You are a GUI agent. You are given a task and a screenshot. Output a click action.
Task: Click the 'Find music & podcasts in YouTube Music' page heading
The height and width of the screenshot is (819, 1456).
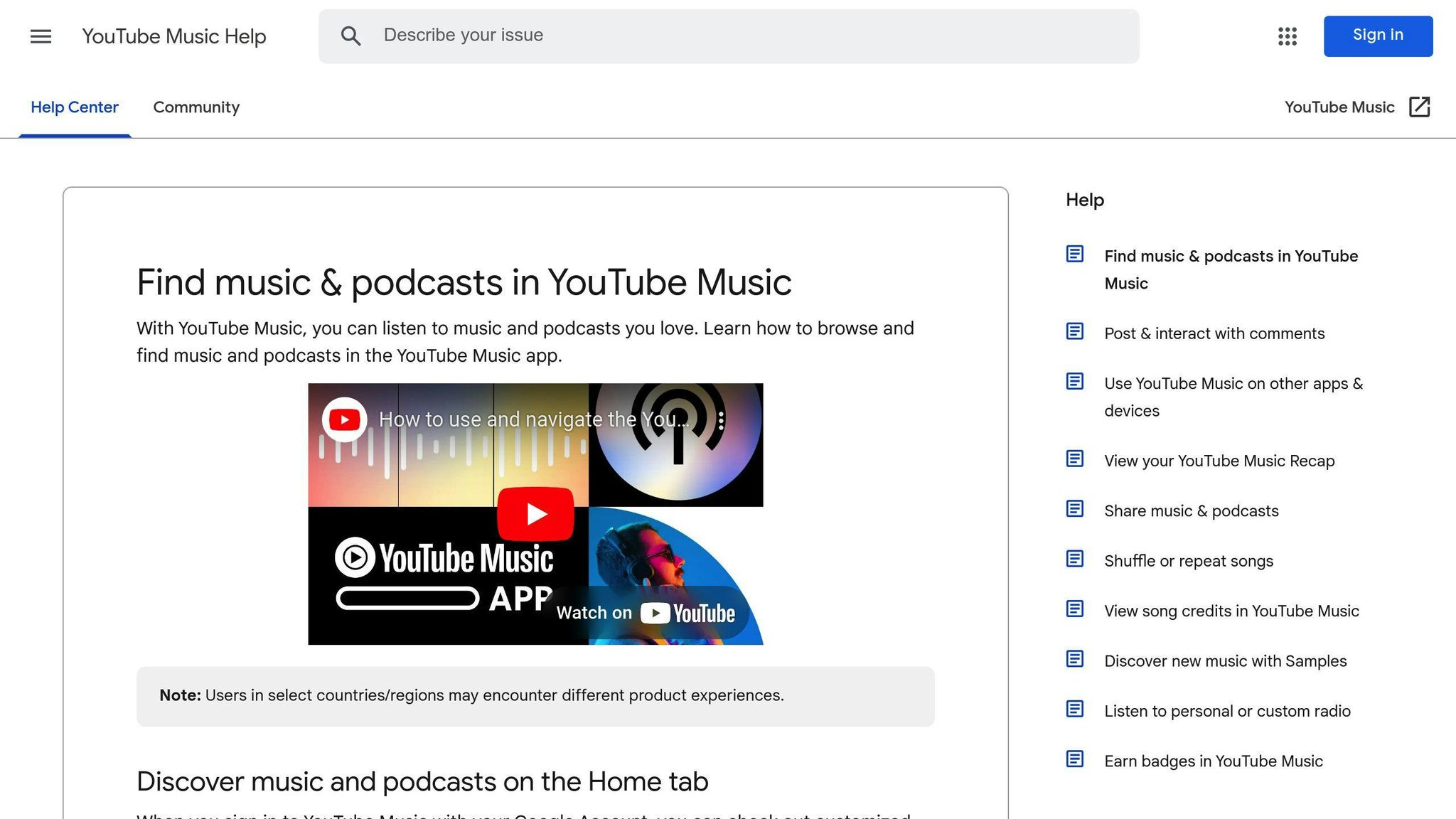(x=464, y=283)
